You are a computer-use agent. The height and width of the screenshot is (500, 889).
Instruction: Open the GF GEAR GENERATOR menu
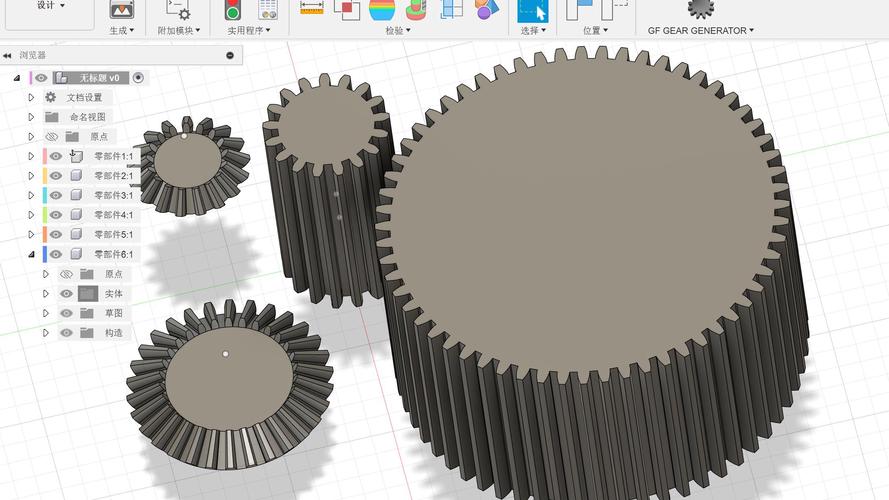coord(700,31)
